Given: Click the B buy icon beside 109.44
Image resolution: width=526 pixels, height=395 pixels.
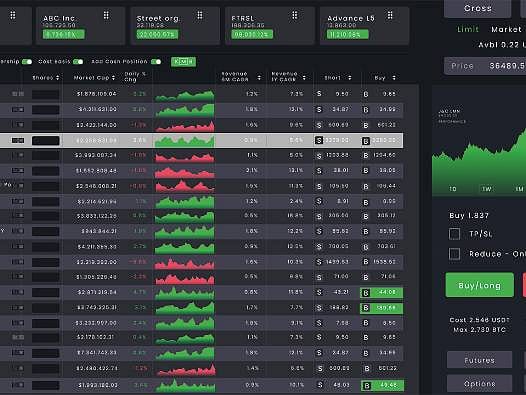Looking at the screenshot, I should (366, 187).
